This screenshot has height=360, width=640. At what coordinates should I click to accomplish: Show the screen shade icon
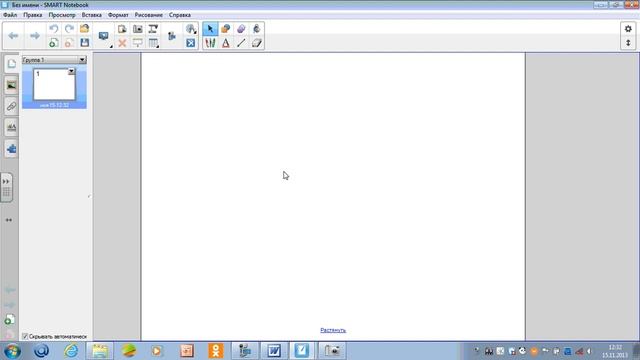pyautogui.click(x=138, y=43)
